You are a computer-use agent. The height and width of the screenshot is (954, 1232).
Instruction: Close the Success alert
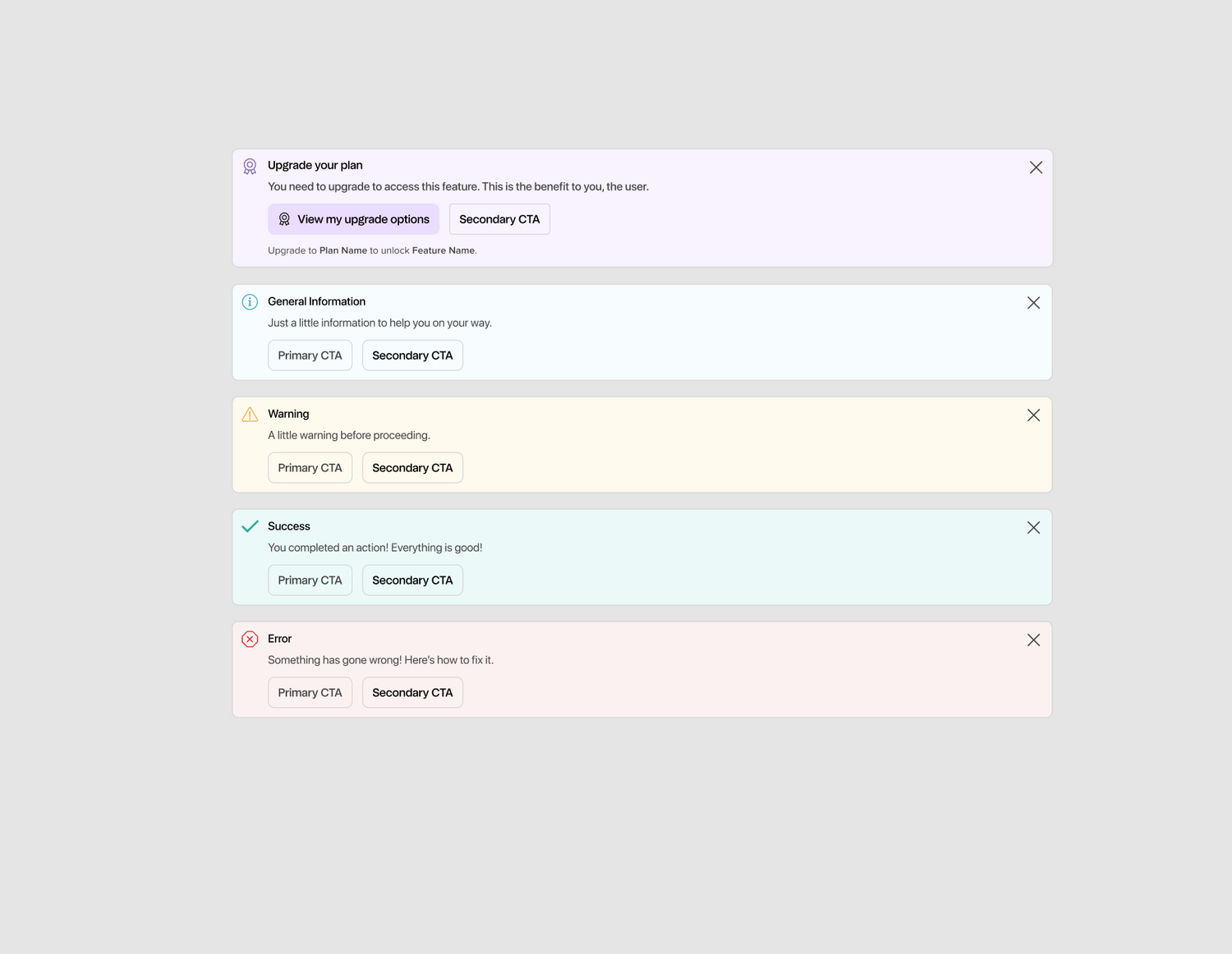[1033, 528]
